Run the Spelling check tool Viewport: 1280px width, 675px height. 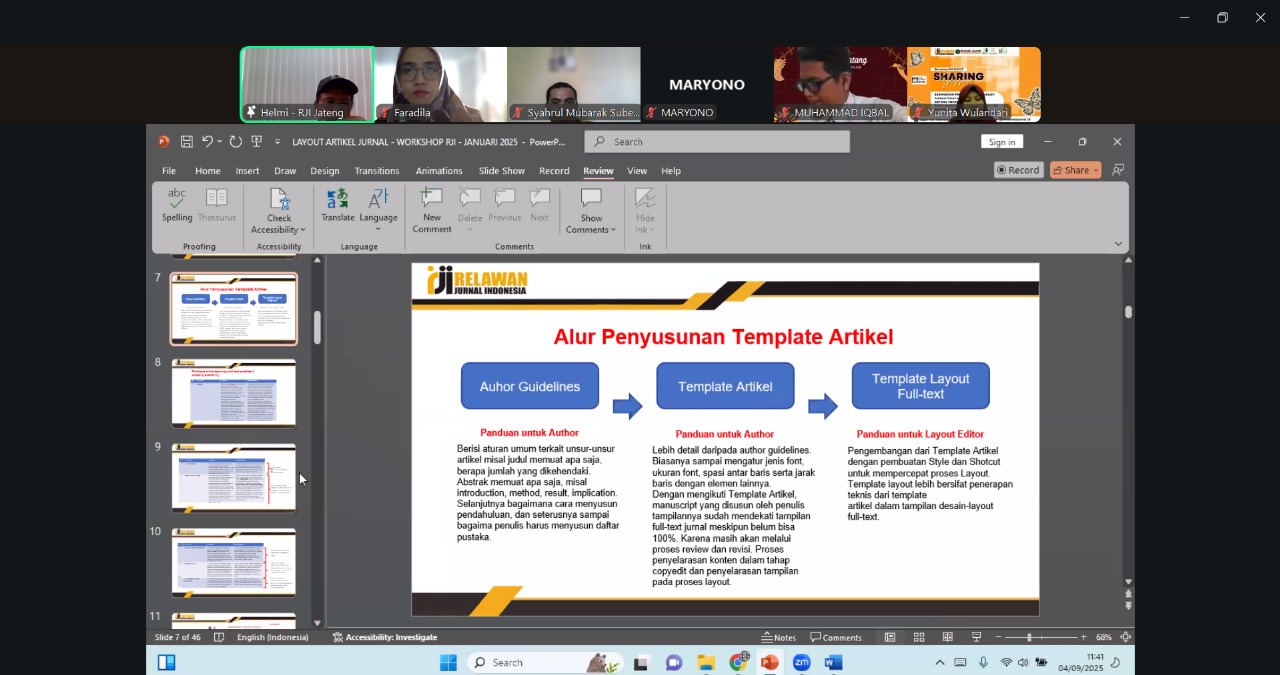tap(177, 205)
